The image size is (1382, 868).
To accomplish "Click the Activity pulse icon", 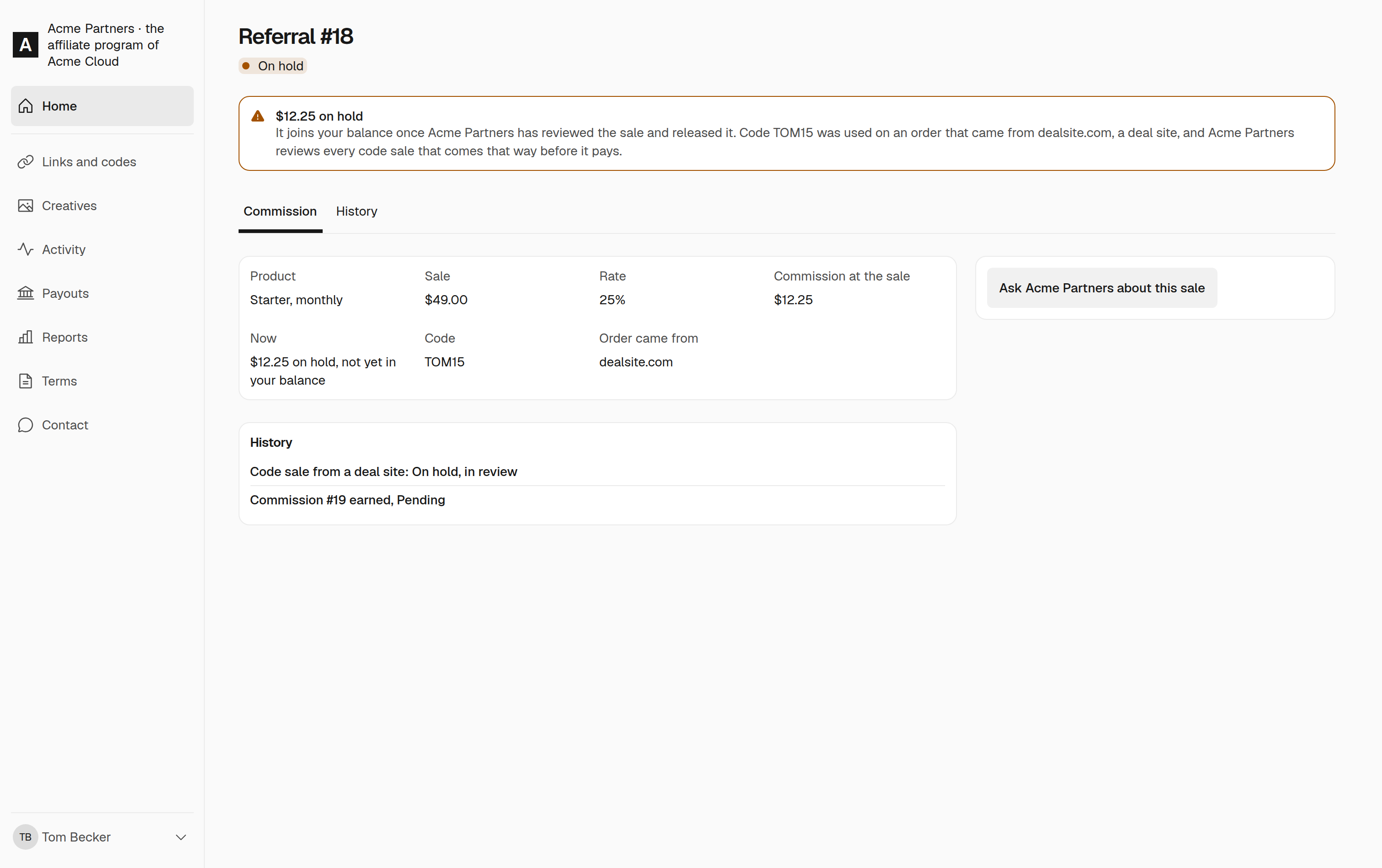I will pyautogui.click(x=25, y=249).
